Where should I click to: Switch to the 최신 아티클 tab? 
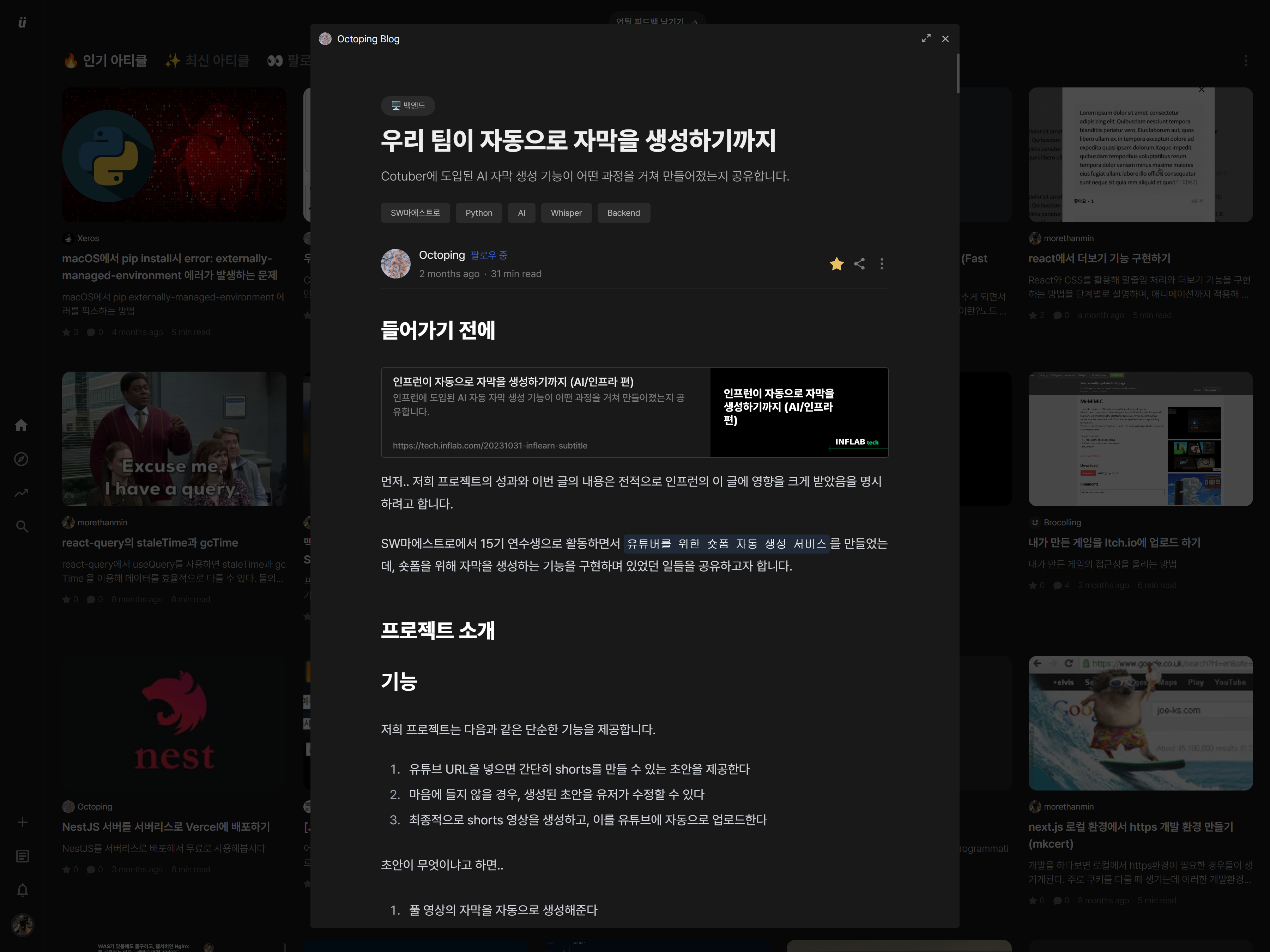[207, 61]
